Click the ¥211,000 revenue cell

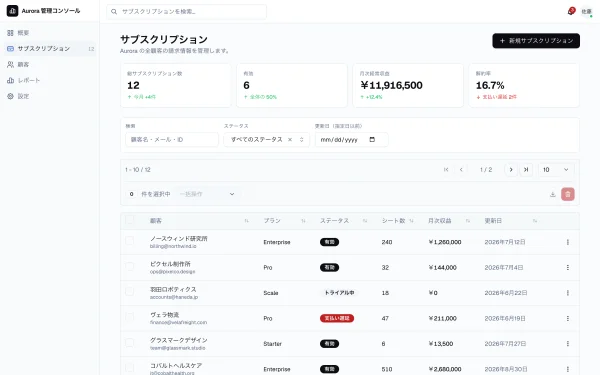click(x=442, y=318)
